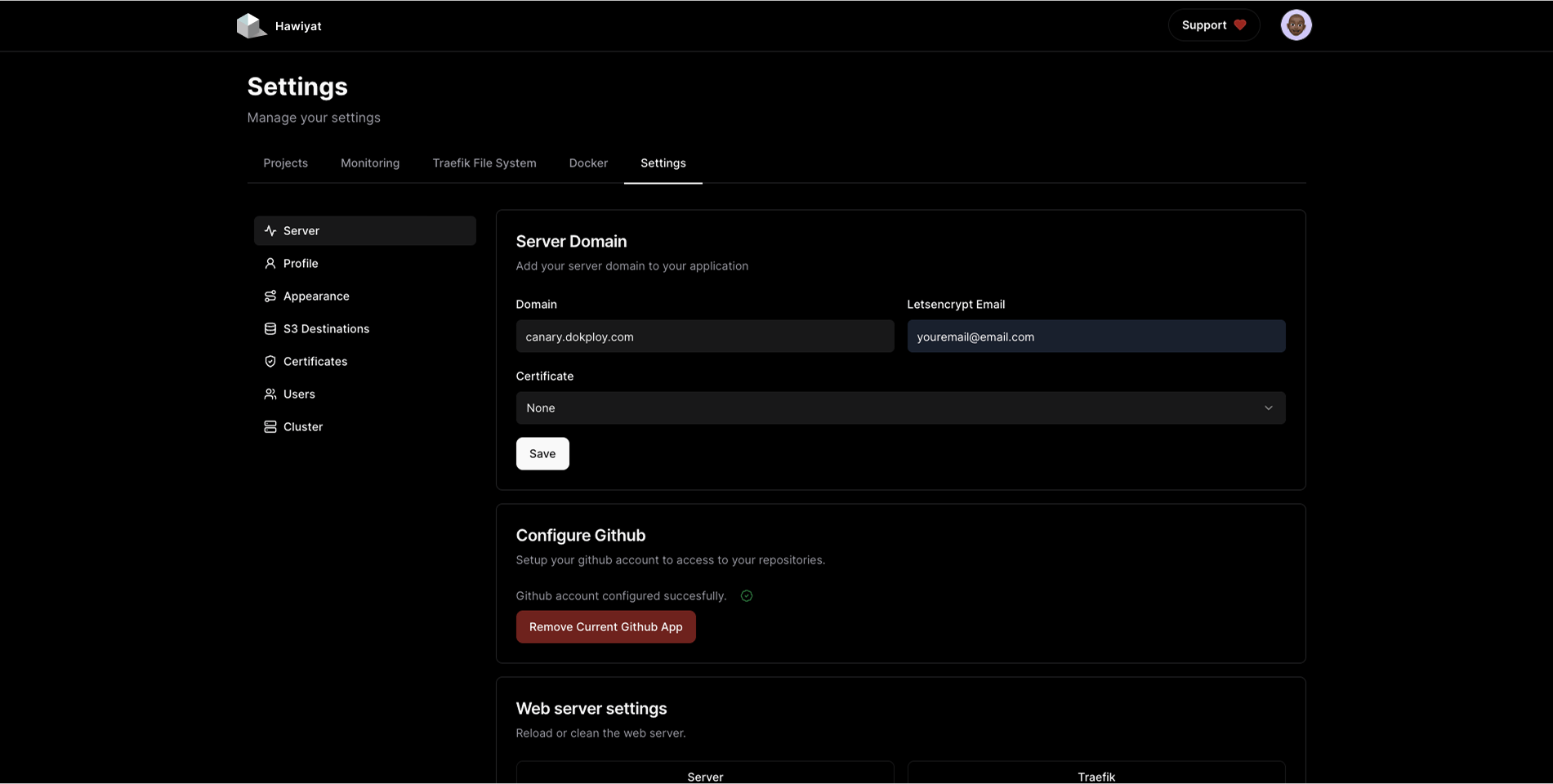Expand the Certificate dropdown chevron

pos(1269,408)
